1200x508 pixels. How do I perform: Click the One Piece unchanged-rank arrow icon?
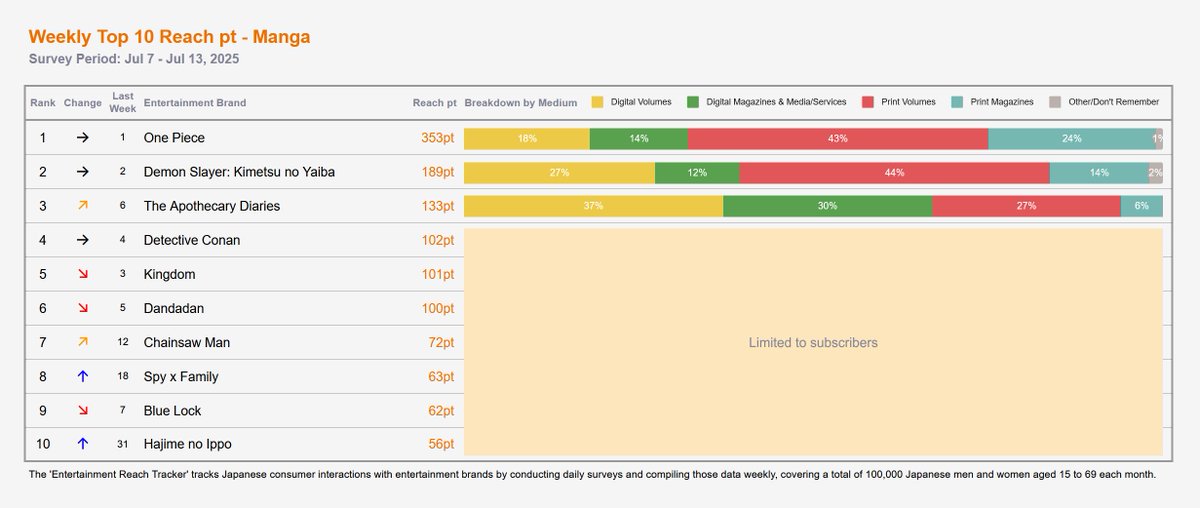(x=83, y=138)
